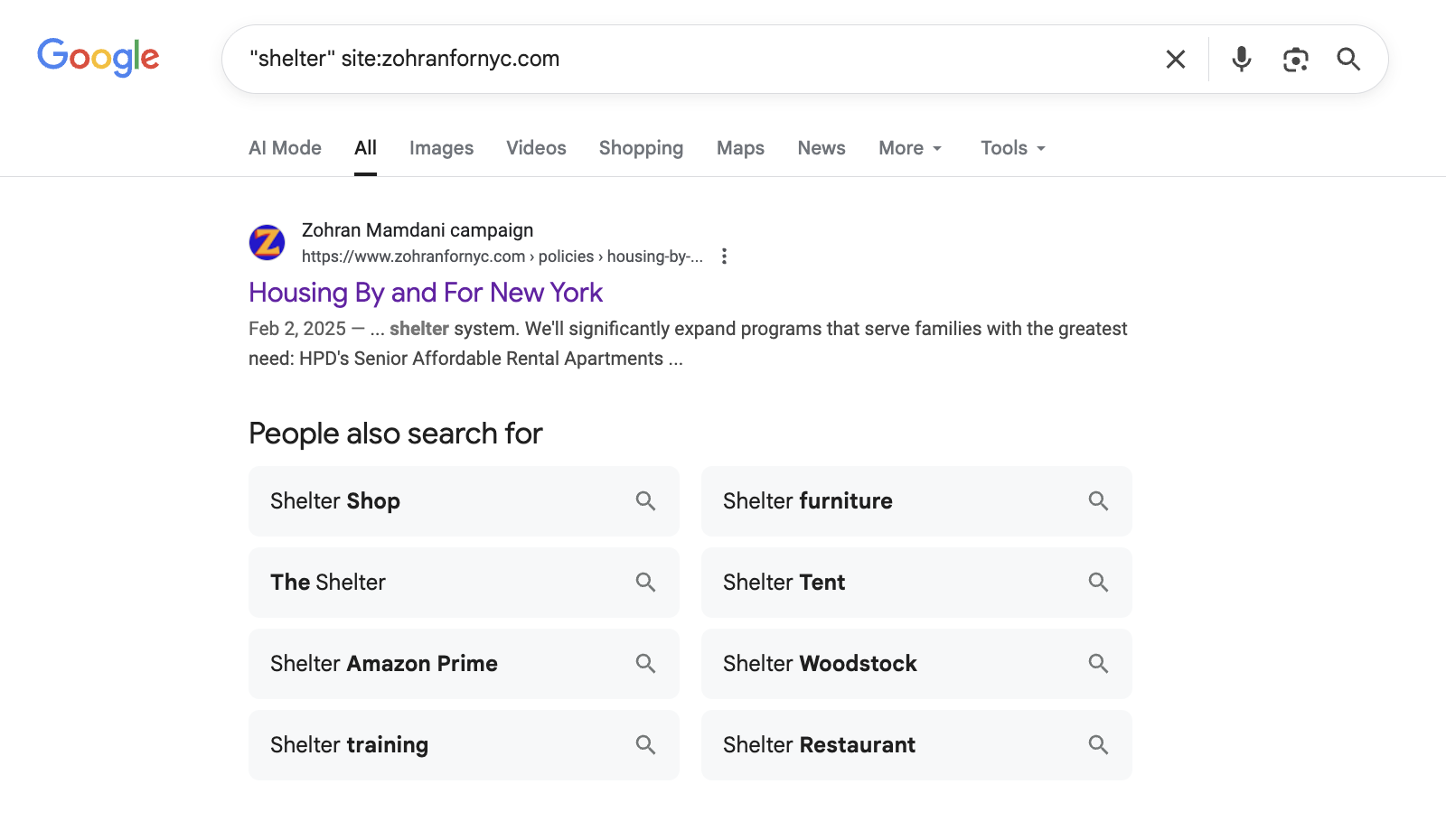Open three-dot menu for Zohran result
The image size is (1446, 840).
pyautogui.click(x=724, y=257)
